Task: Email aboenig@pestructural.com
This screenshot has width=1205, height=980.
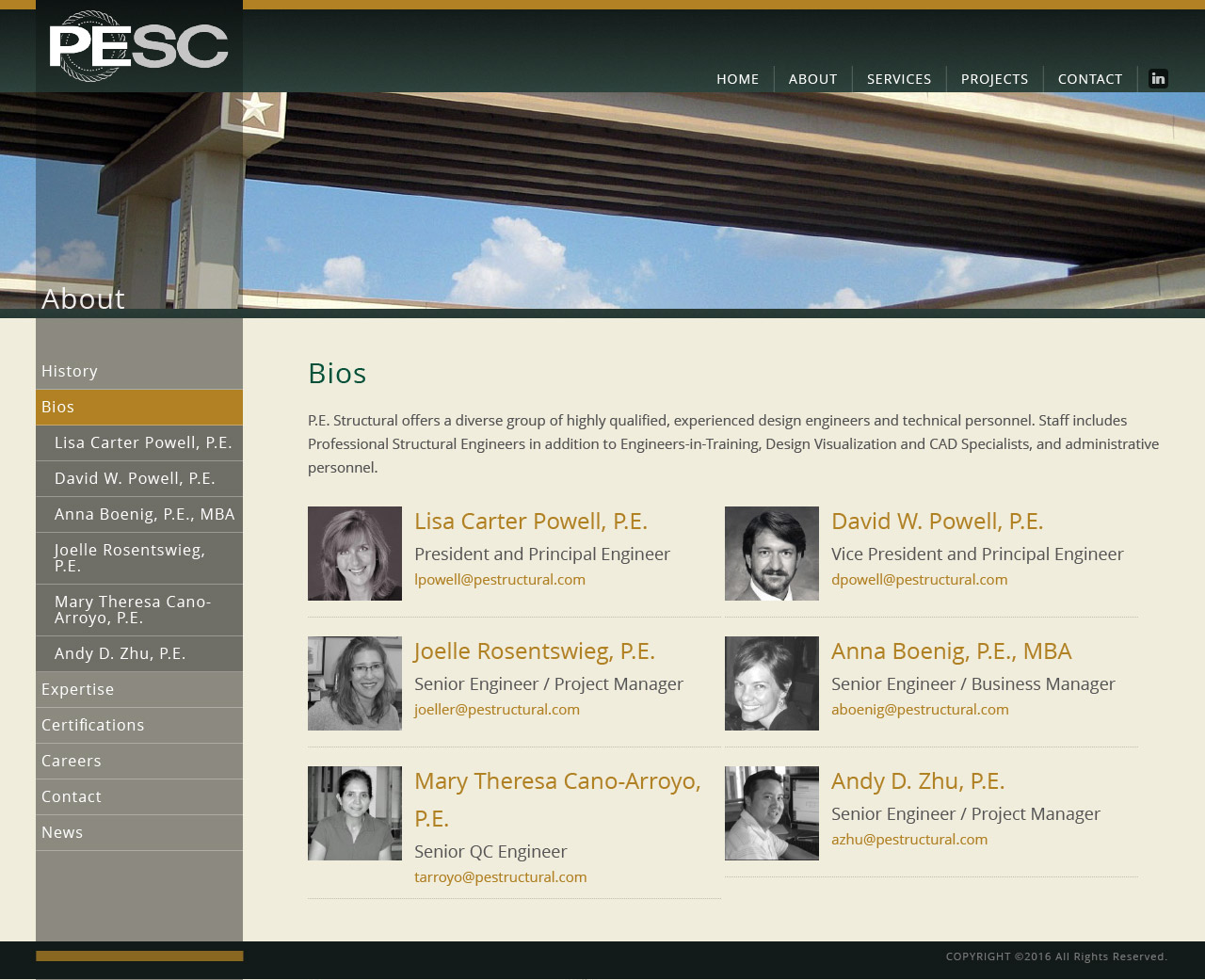Action: point(920,710)
